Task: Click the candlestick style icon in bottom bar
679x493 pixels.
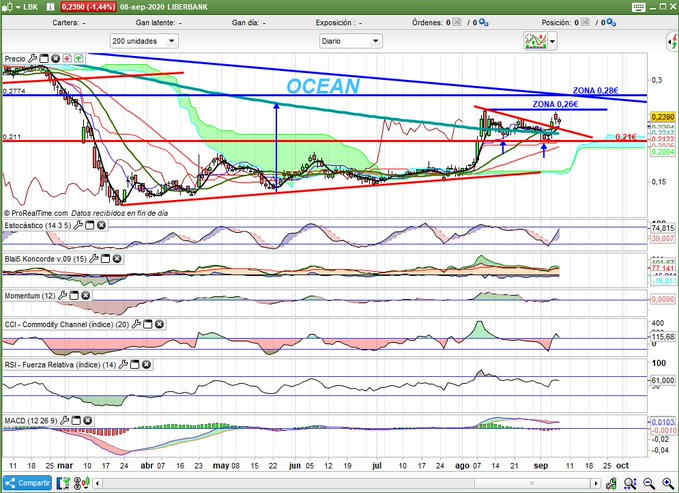Action: pyautogui.click(x=81, y=483)
